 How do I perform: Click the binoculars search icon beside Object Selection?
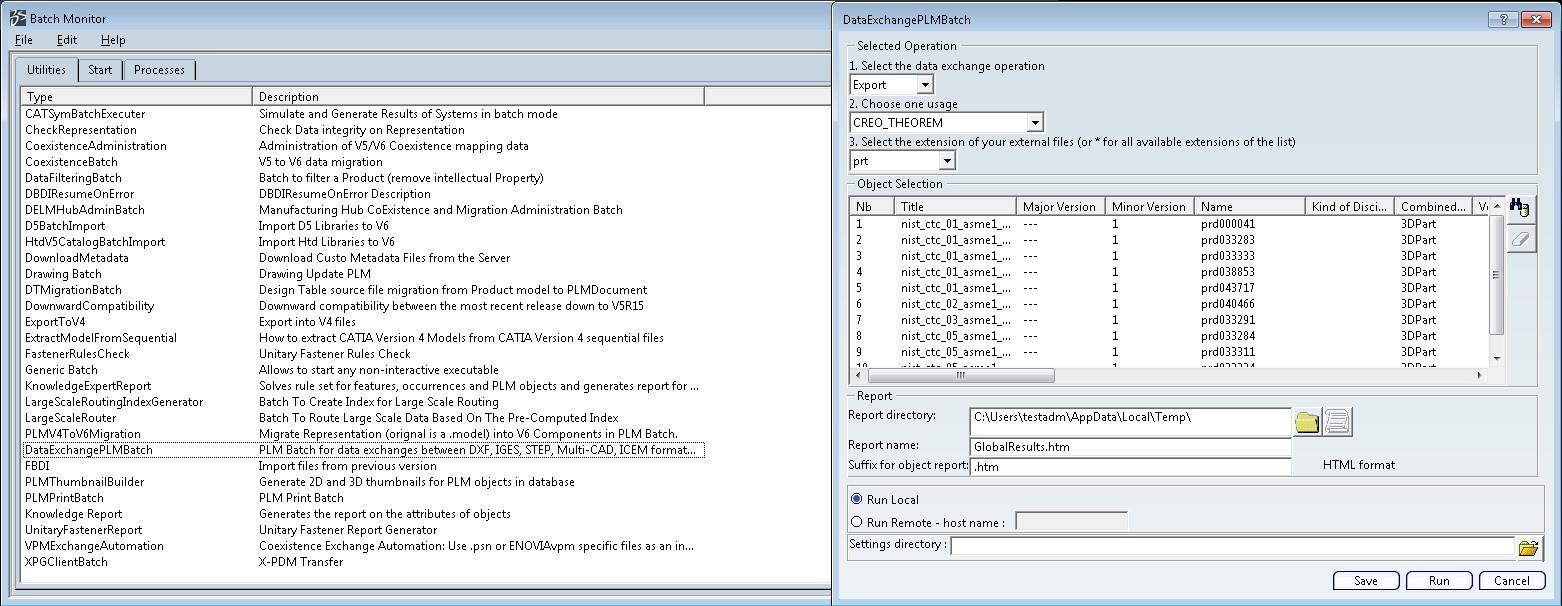point(1521,208)
